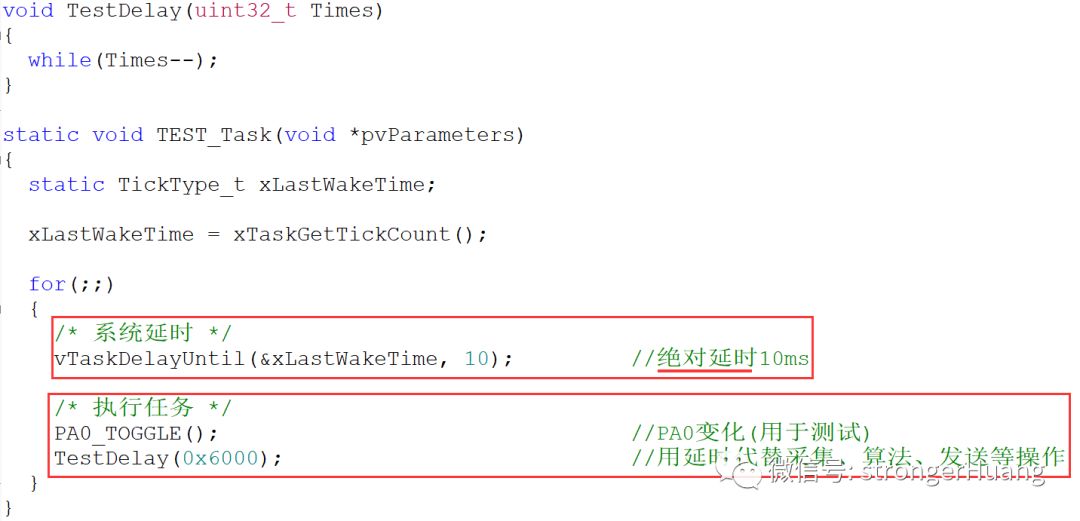Viewport: 1080px width, 521px height.
Task: Click the 执行任务 comment line
Action: pos(143,408)
